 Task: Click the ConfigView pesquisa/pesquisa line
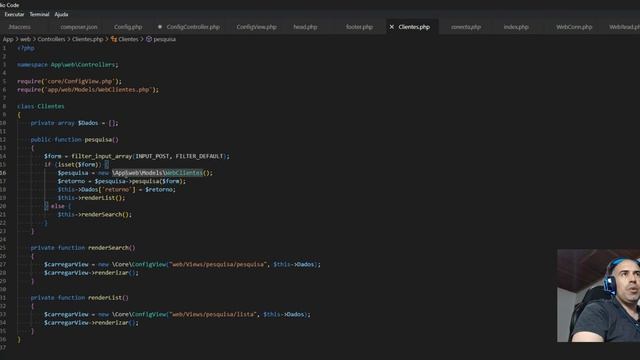[182, 264]
